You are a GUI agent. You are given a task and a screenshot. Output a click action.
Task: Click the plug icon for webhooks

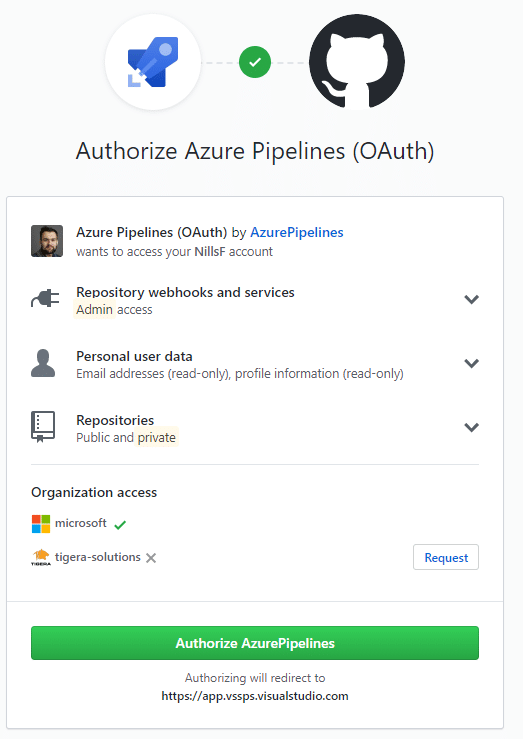(x=45, y=299)
